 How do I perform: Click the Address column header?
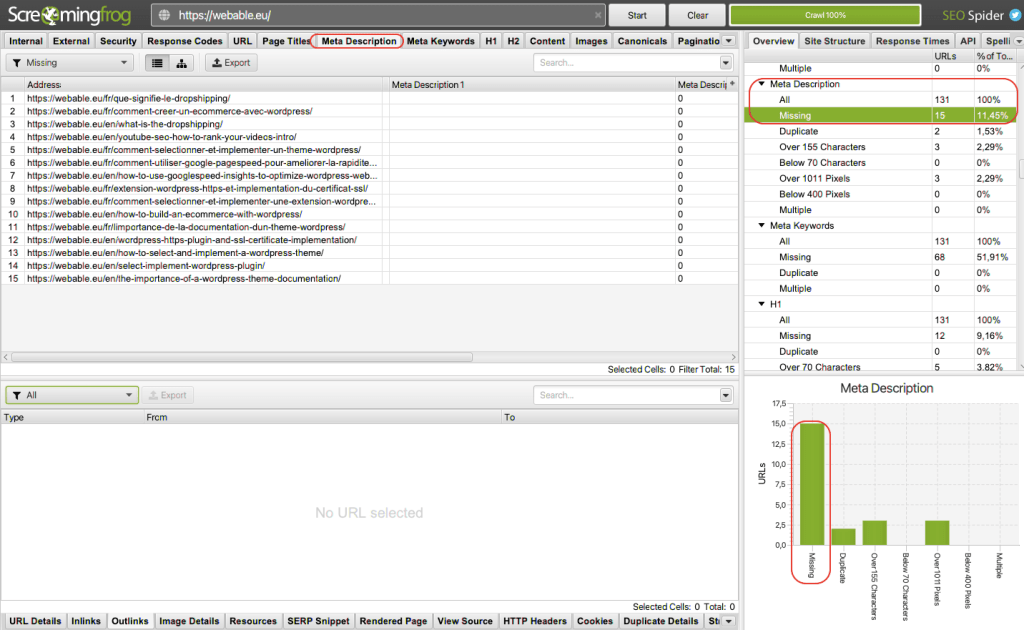pos(204,84)
